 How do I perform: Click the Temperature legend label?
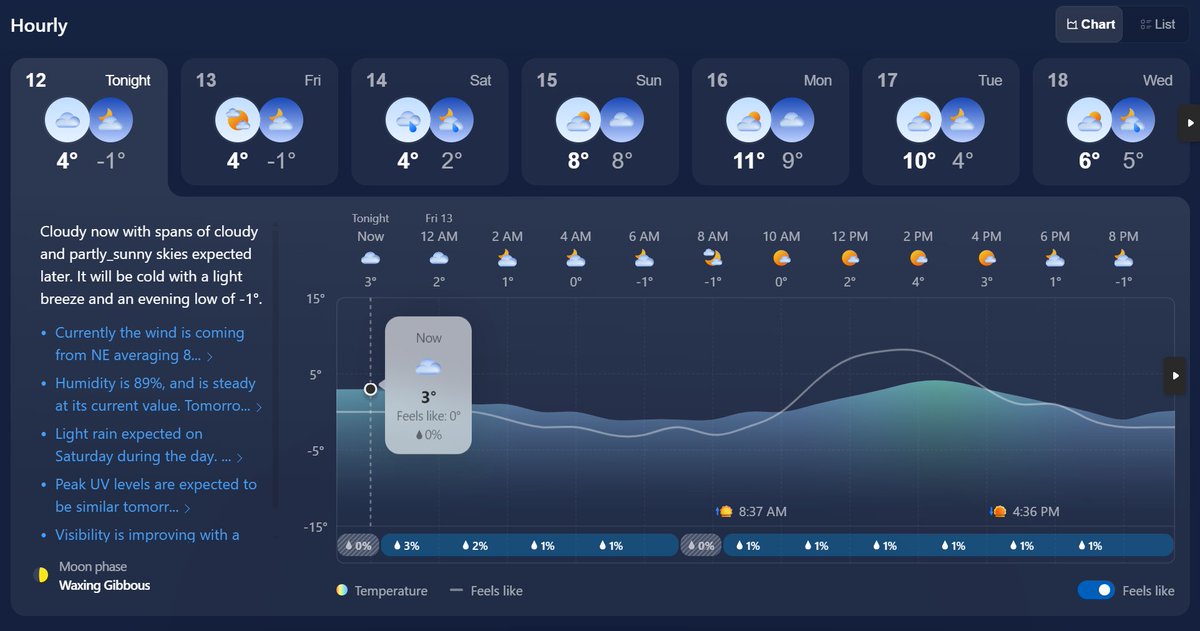(x=391, y=591)
